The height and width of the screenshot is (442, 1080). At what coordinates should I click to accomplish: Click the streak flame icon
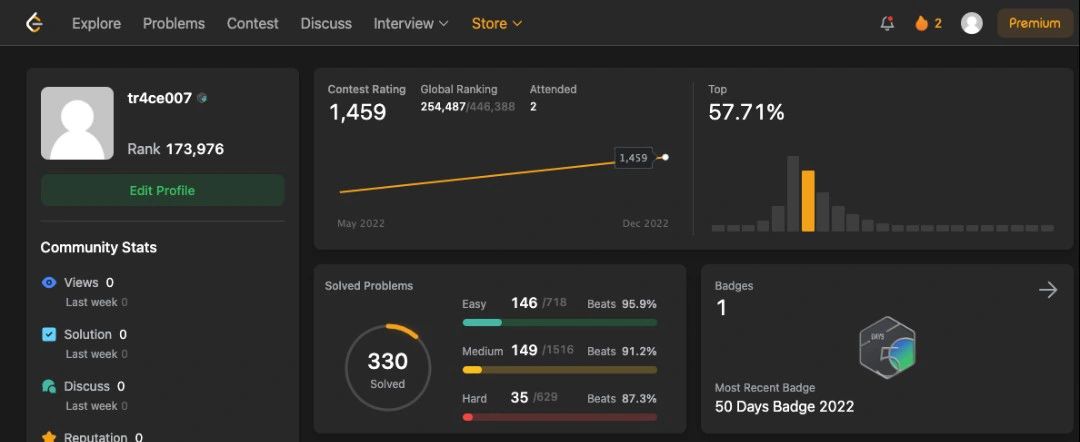pos(921,23)
